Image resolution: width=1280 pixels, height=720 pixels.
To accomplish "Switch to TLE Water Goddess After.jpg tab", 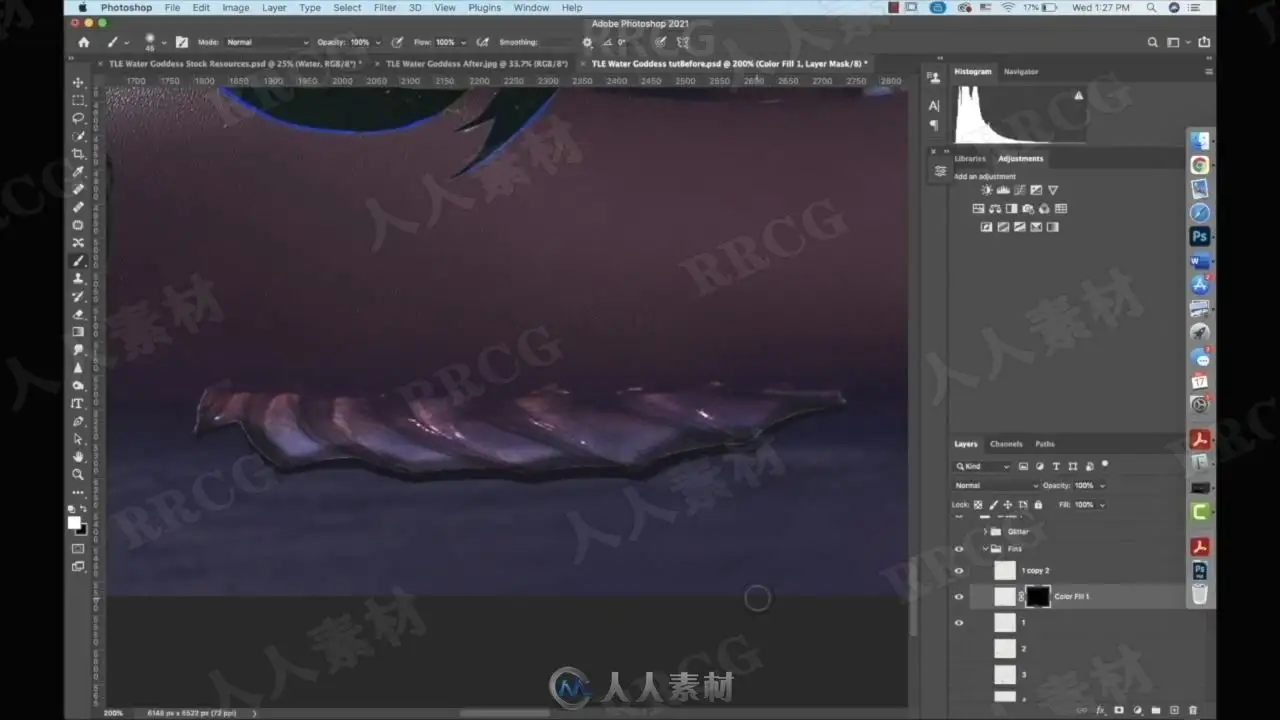I will point(477,63).
